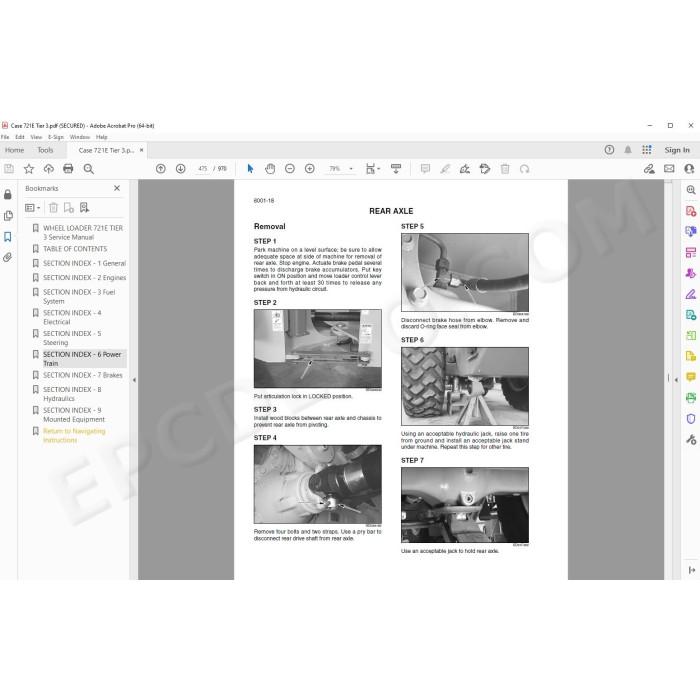Collapse the right tools pane arrow
The height and width of the screenshot is (700, 700).
(676, 380)
